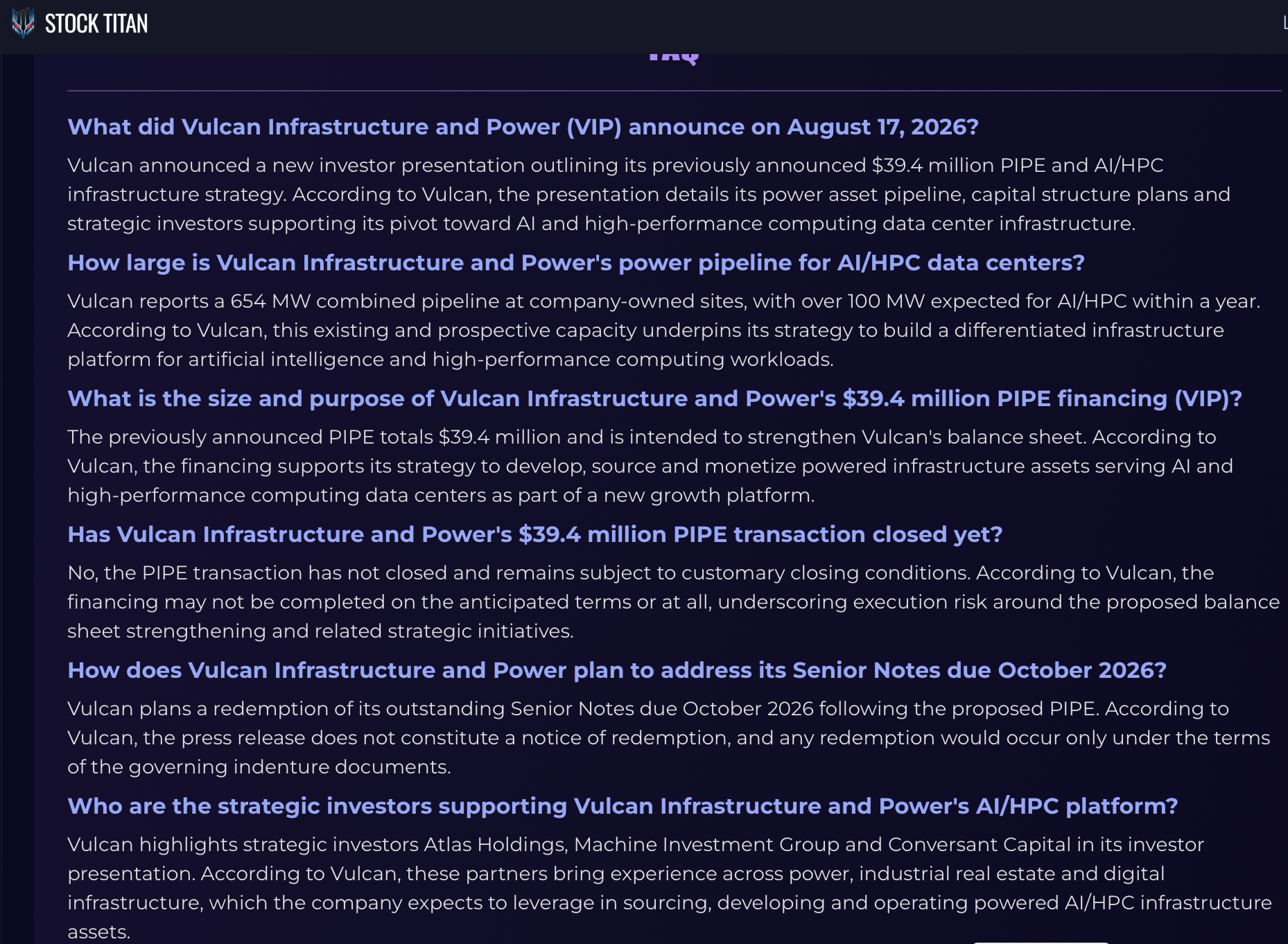Click the partially hidden FAQ section heading

click(x=673, y=58)
